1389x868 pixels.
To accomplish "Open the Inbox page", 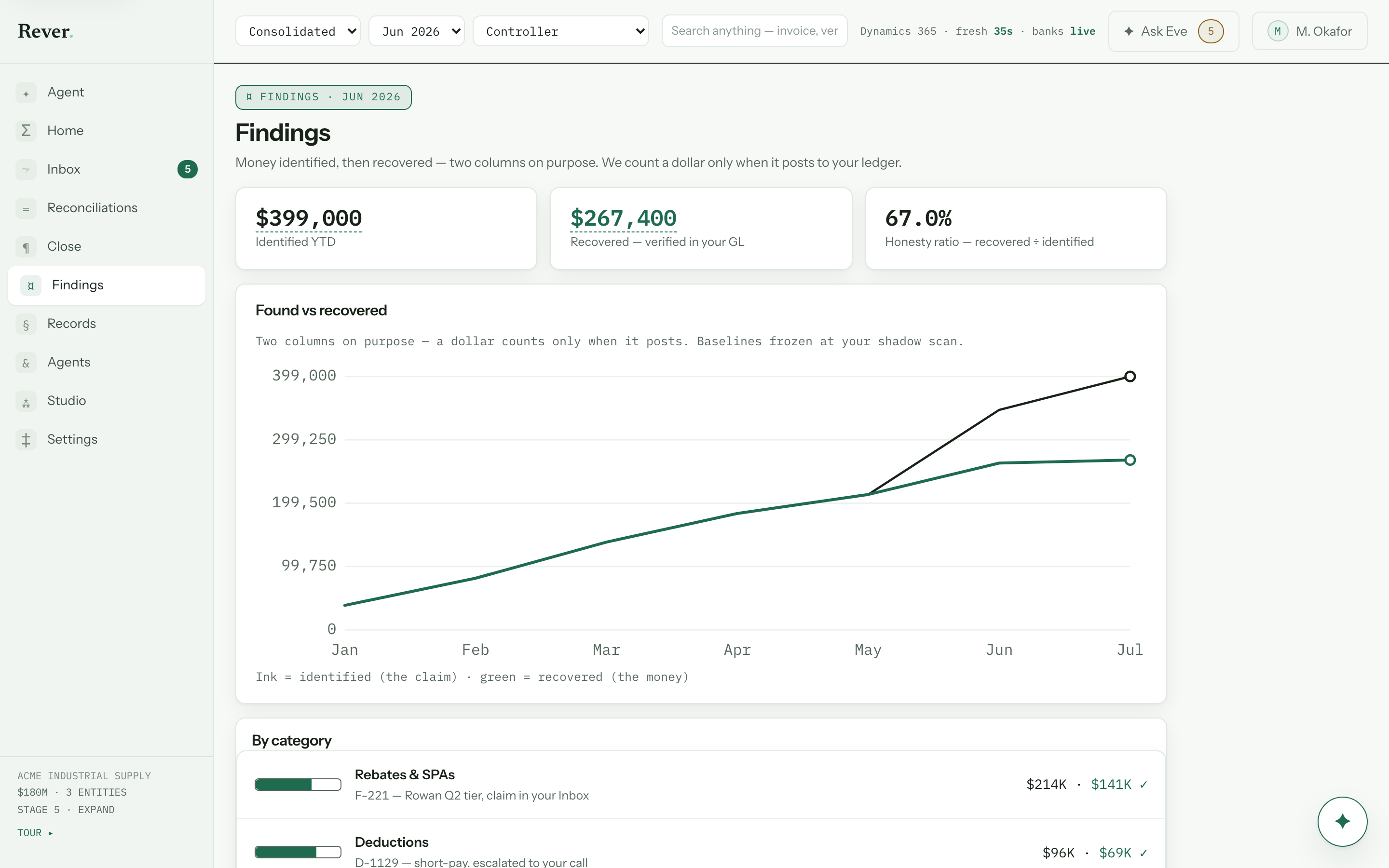I will 107,169.
